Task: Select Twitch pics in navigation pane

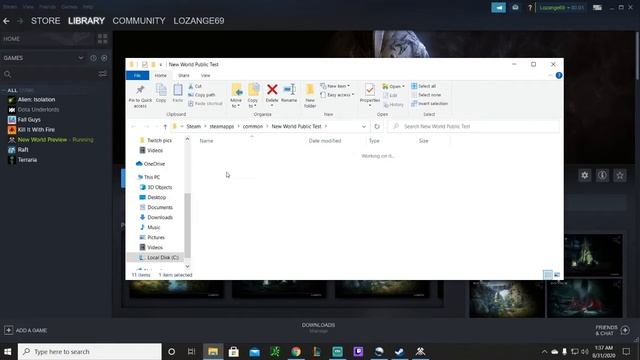Action: 156,140
